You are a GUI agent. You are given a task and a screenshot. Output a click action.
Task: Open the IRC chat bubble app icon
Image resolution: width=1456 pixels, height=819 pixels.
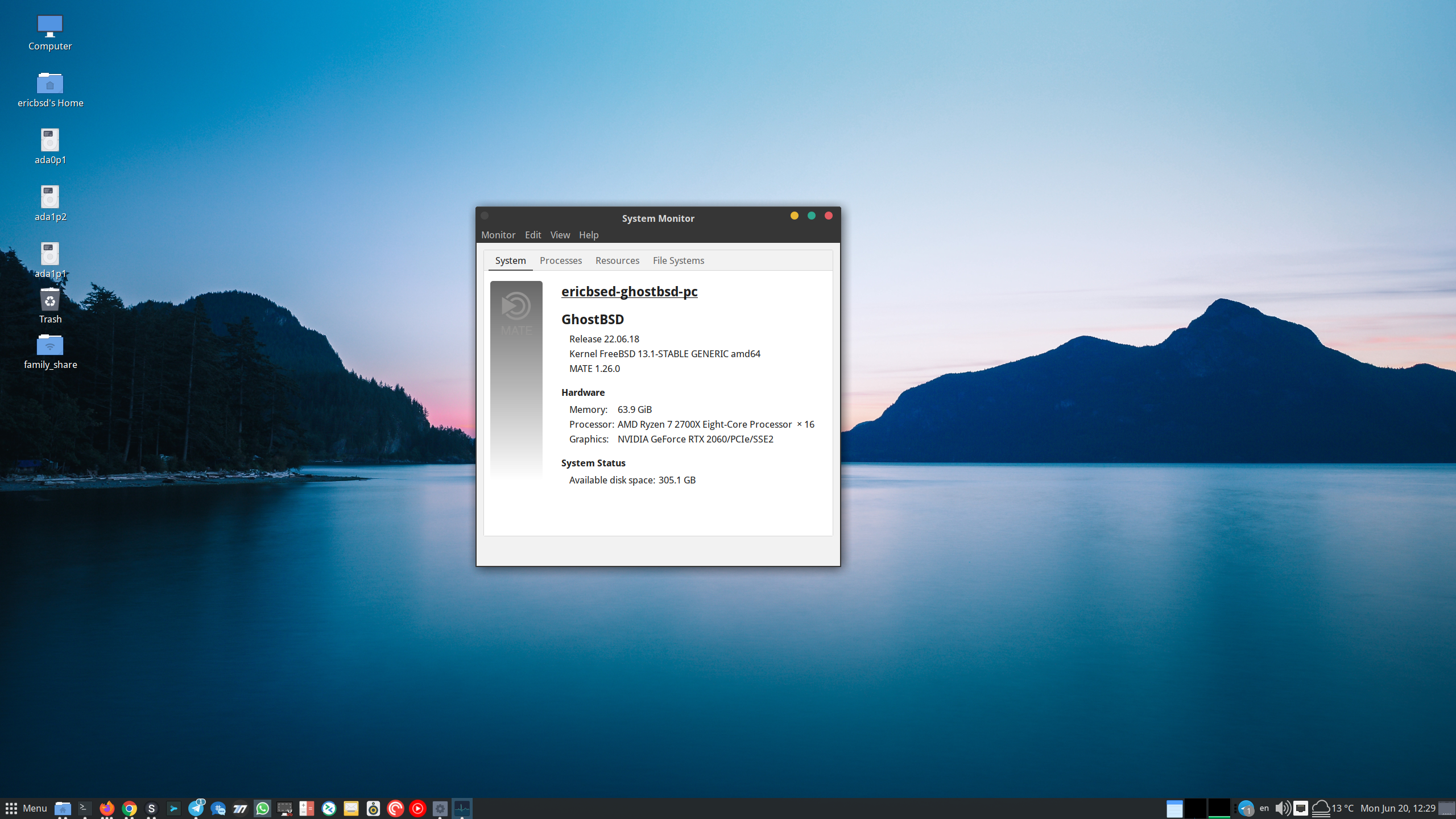pos(218,808)
